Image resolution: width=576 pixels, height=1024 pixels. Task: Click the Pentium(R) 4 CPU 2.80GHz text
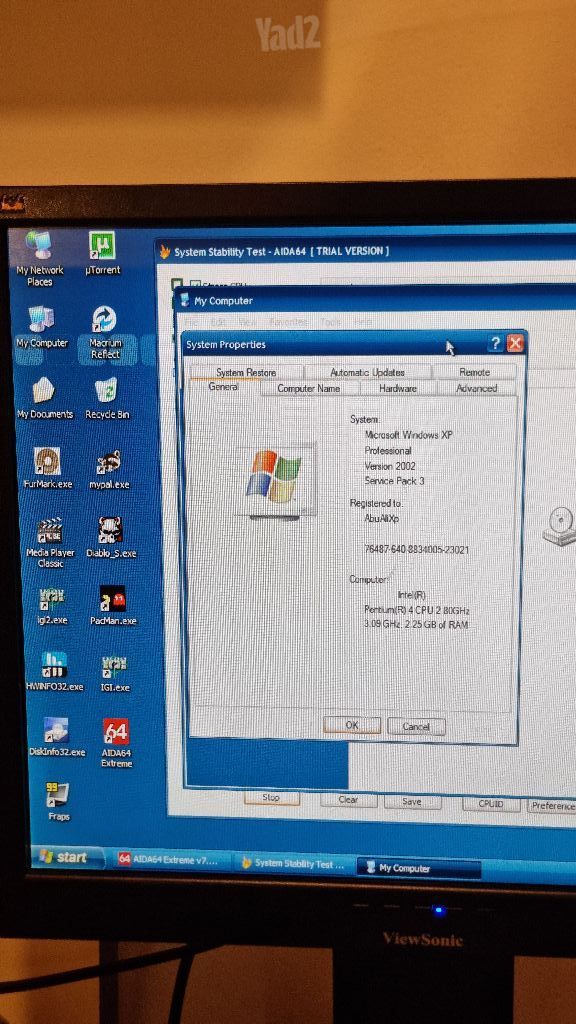point(417,610)
